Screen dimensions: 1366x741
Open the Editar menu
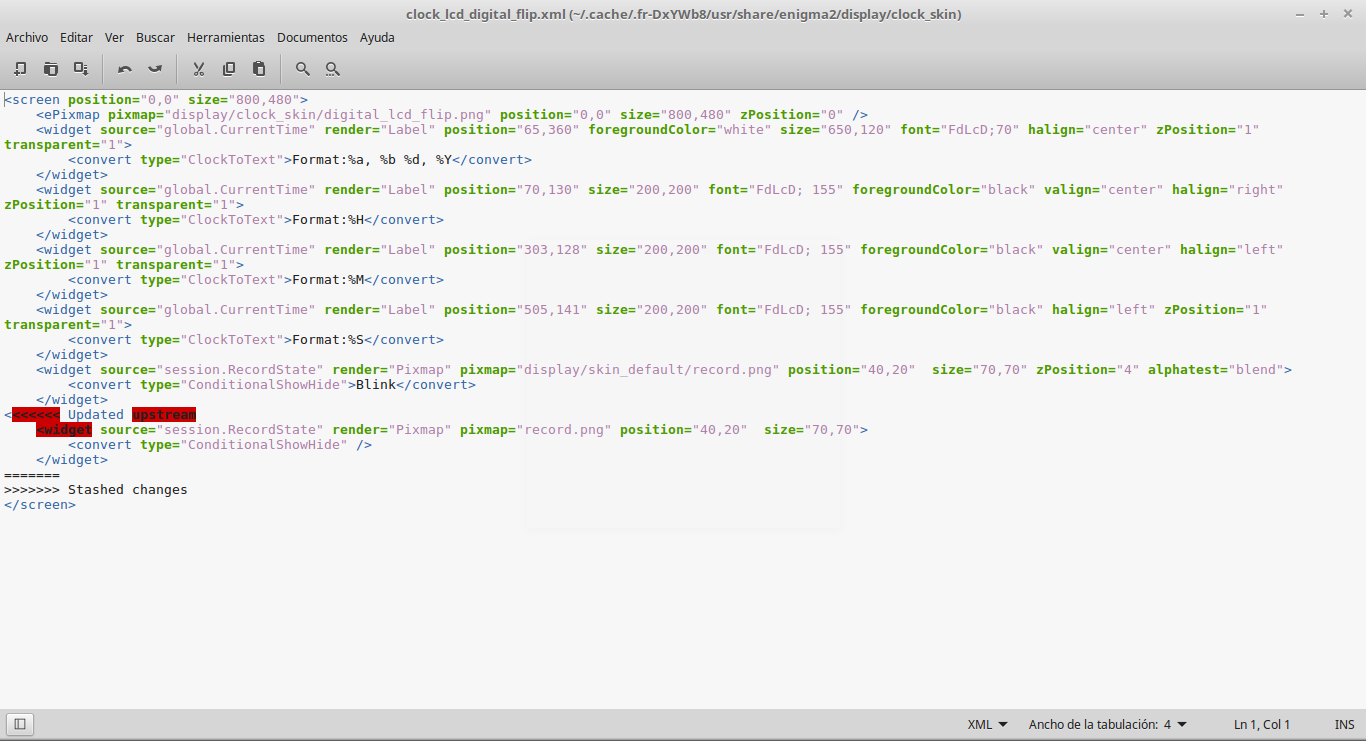[x=76, y=37]
